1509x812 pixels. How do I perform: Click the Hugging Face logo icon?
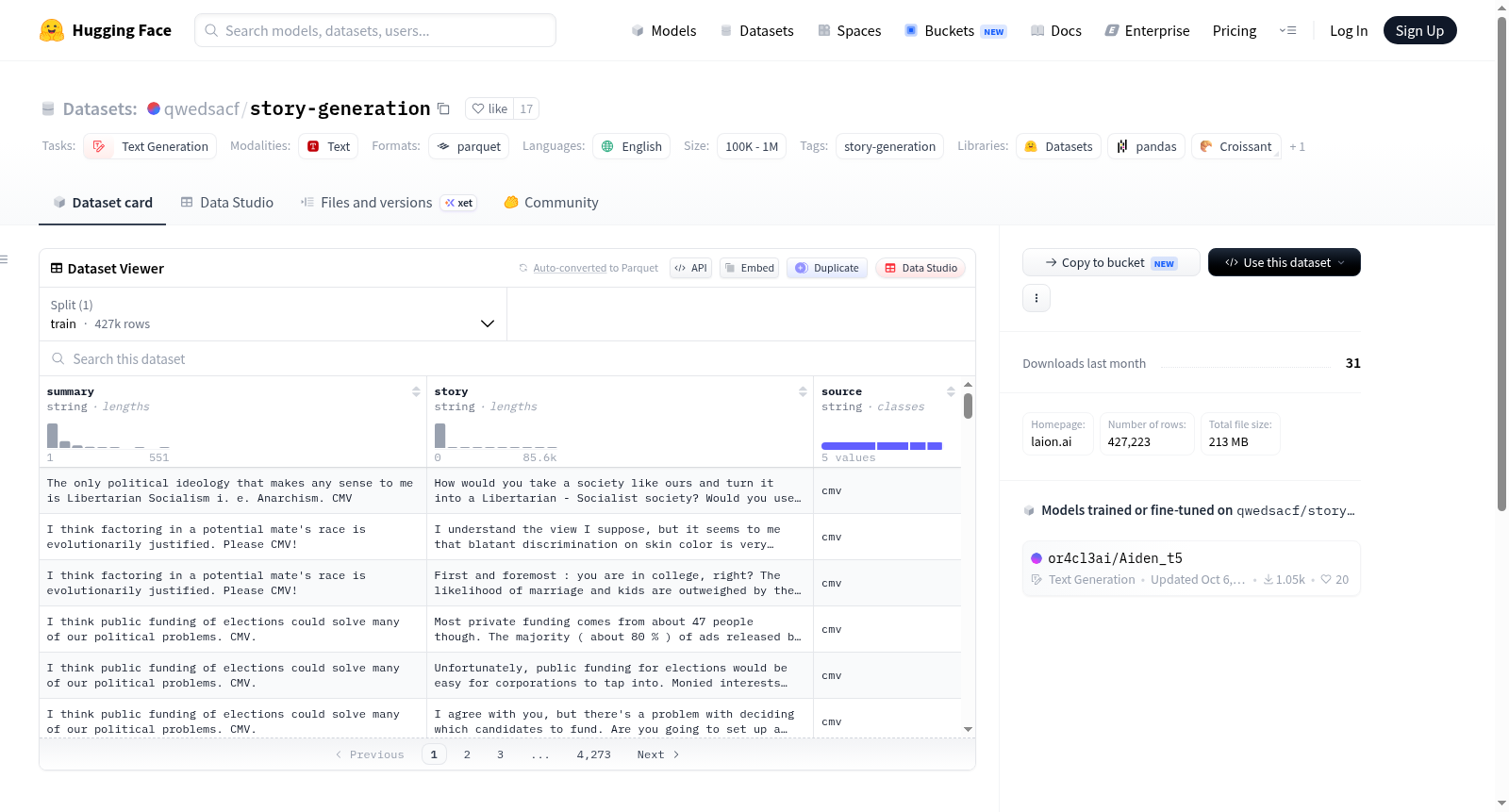click(x=52, y=30)
